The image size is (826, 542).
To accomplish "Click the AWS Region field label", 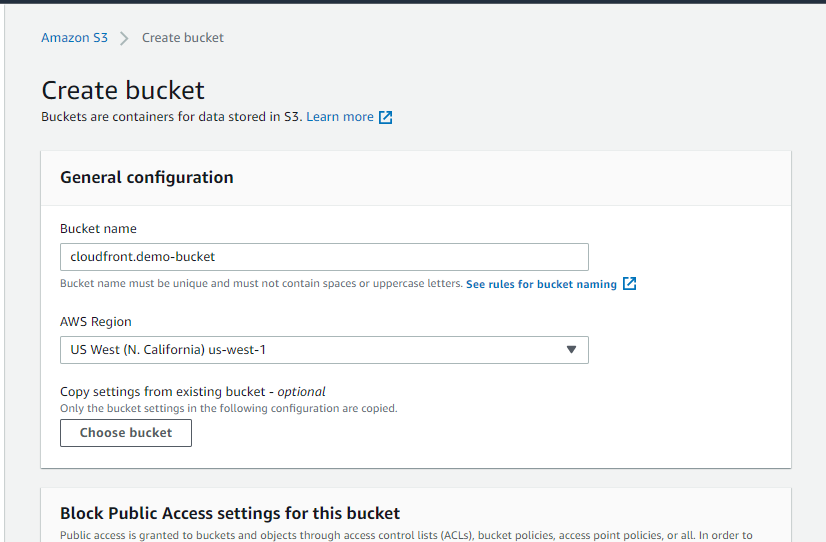I will pos(96,322).
